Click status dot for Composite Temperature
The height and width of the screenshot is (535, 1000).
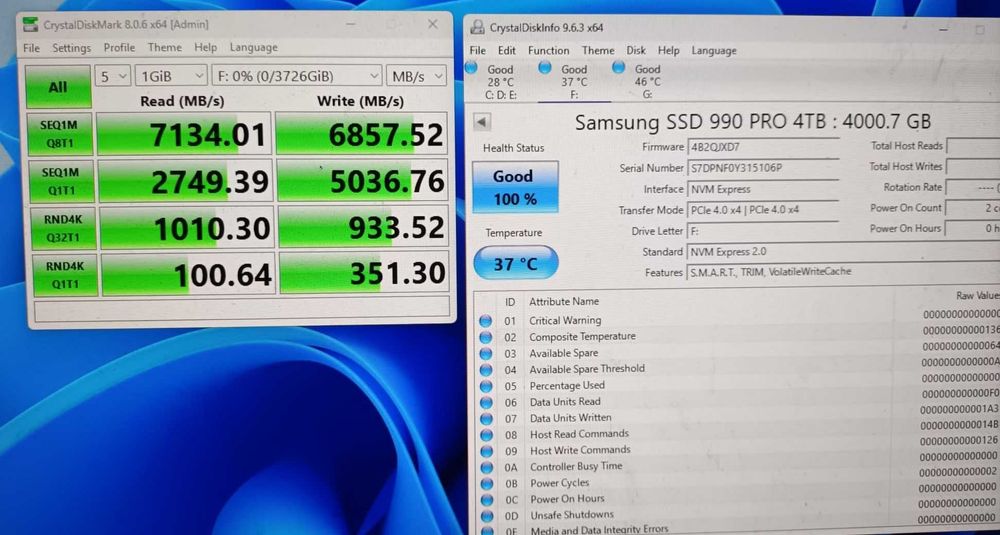(x=485, y=337)
